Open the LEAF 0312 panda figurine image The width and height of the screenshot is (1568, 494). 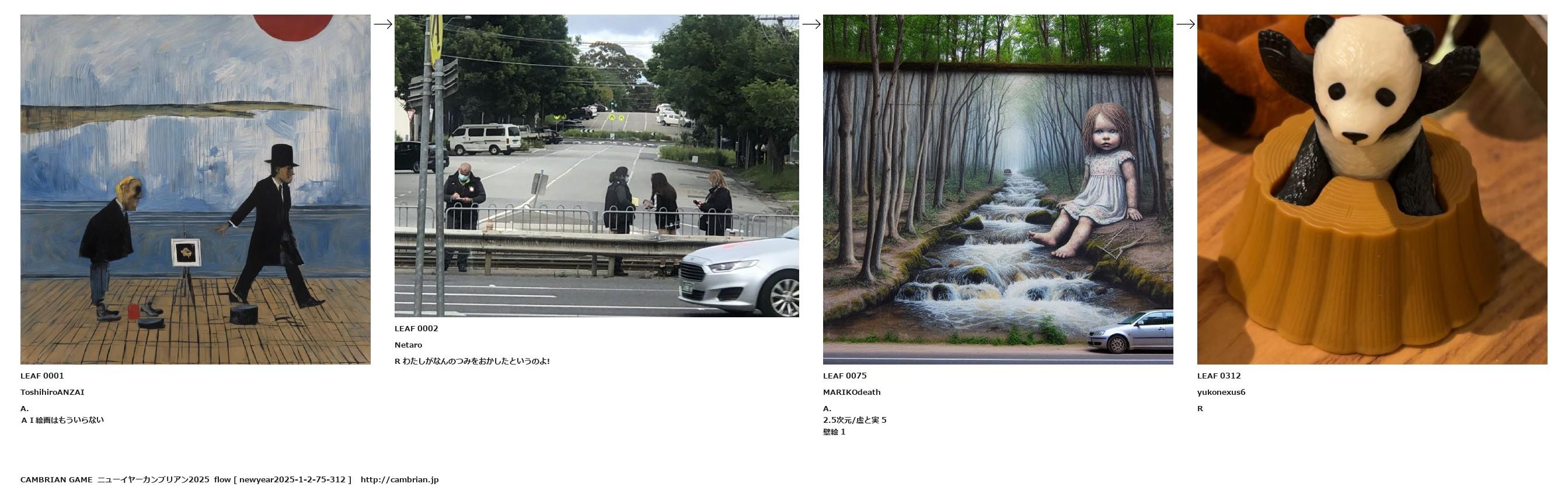pyautogui.click(x=1372, y=189)
